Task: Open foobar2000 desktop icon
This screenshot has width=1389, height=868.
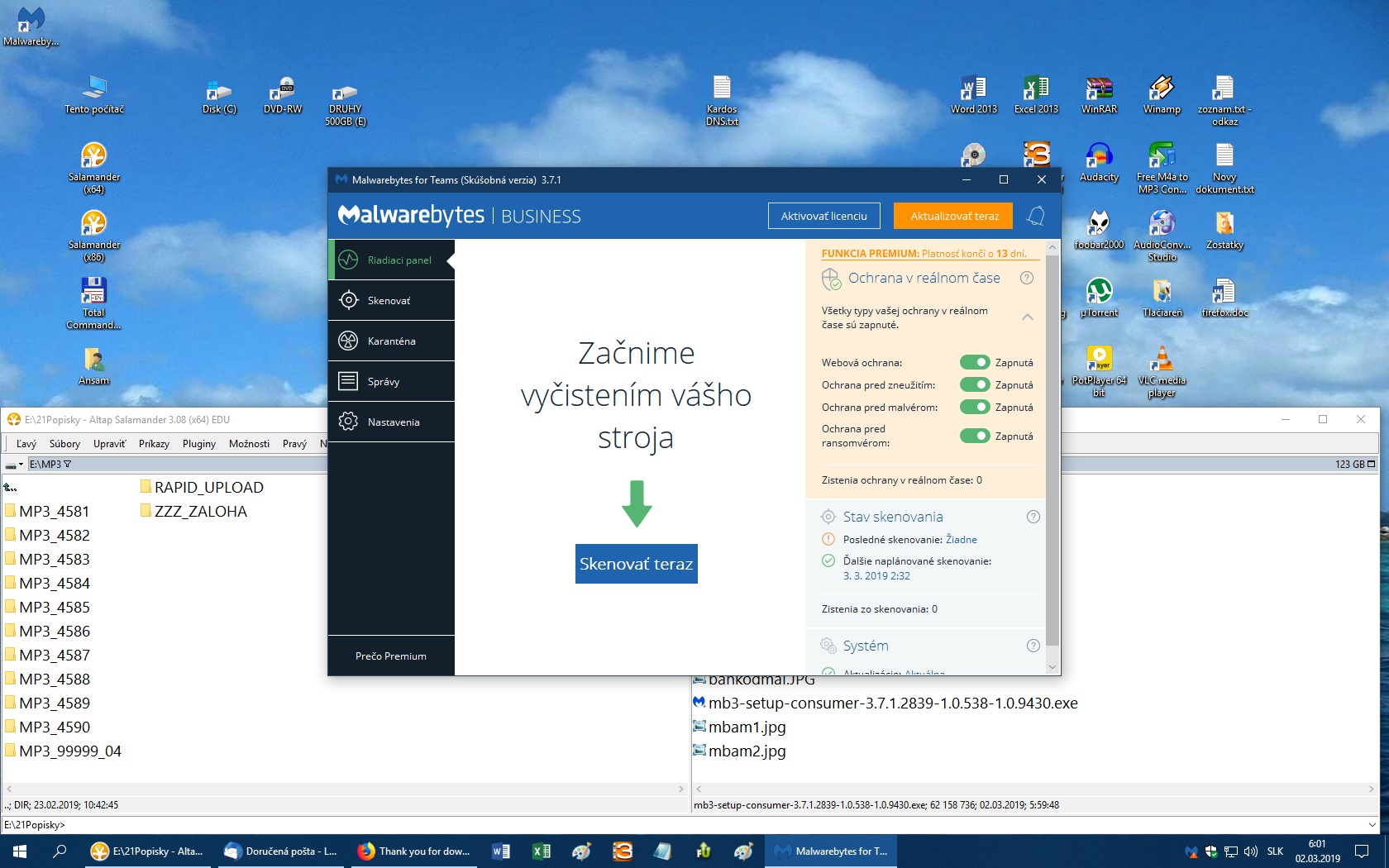Action: 1099,230
